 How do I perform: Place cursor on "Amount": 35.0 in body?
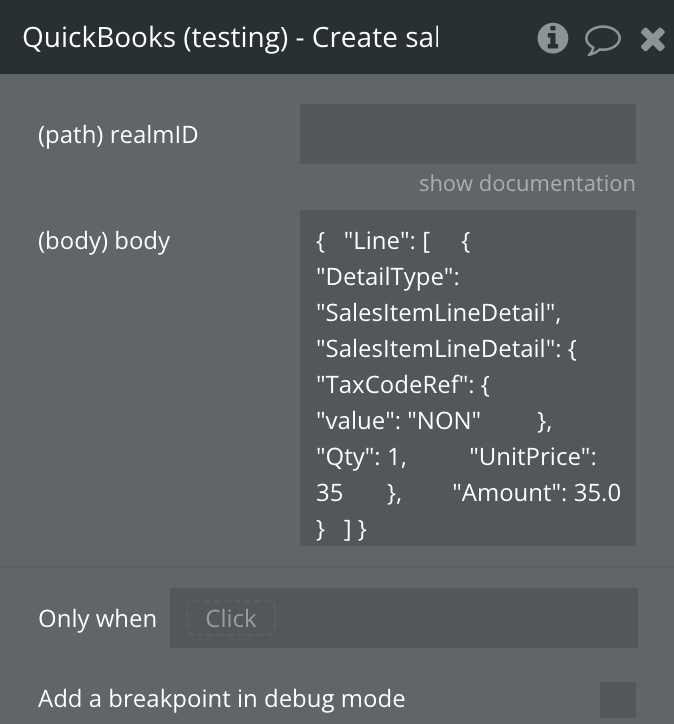coord(536,493)
